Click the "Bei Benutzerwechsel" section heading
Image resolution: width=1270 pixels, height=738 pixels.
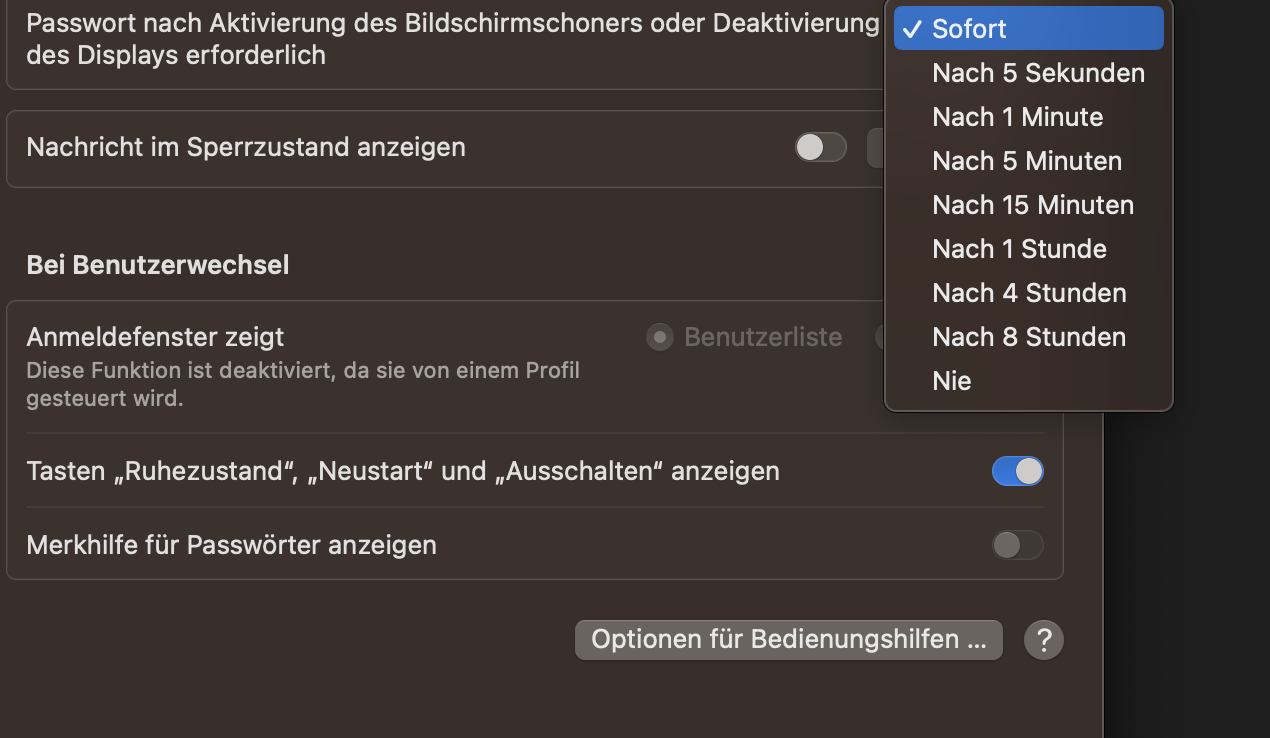(x=158, y=265)
